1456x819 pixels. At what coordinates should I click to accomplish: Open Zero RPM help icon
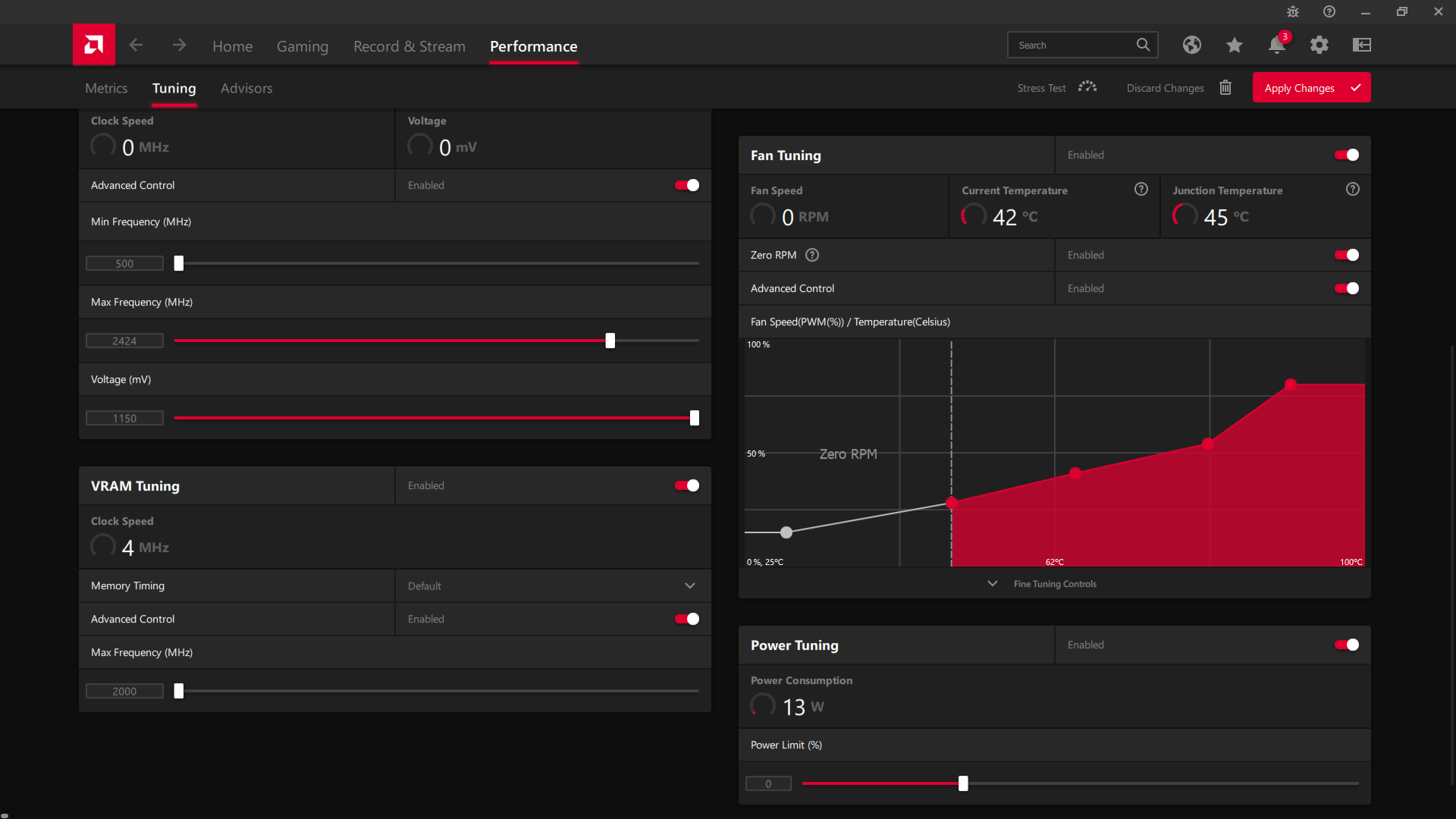click(x=812, y=255)
